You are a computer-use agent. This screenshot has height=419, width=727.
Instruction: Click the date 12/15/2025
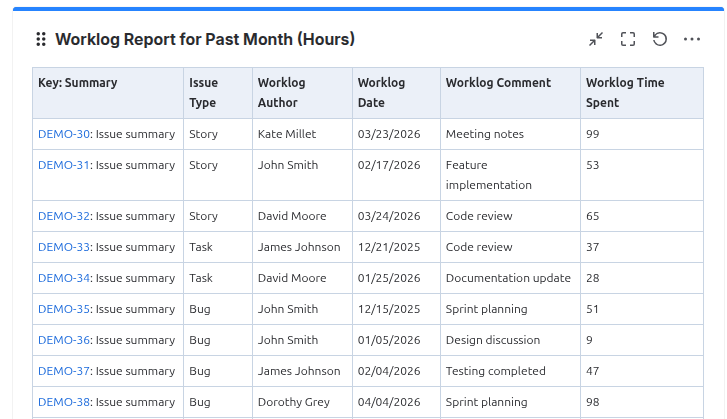tap(389, 309)
